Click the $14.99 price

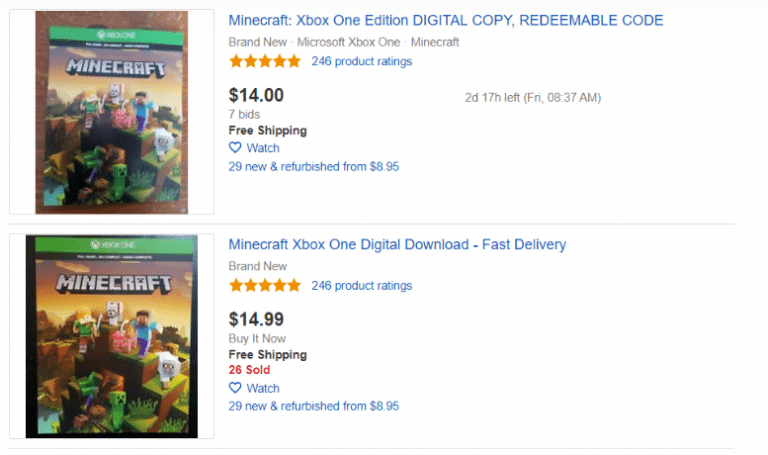coord(256,319)
